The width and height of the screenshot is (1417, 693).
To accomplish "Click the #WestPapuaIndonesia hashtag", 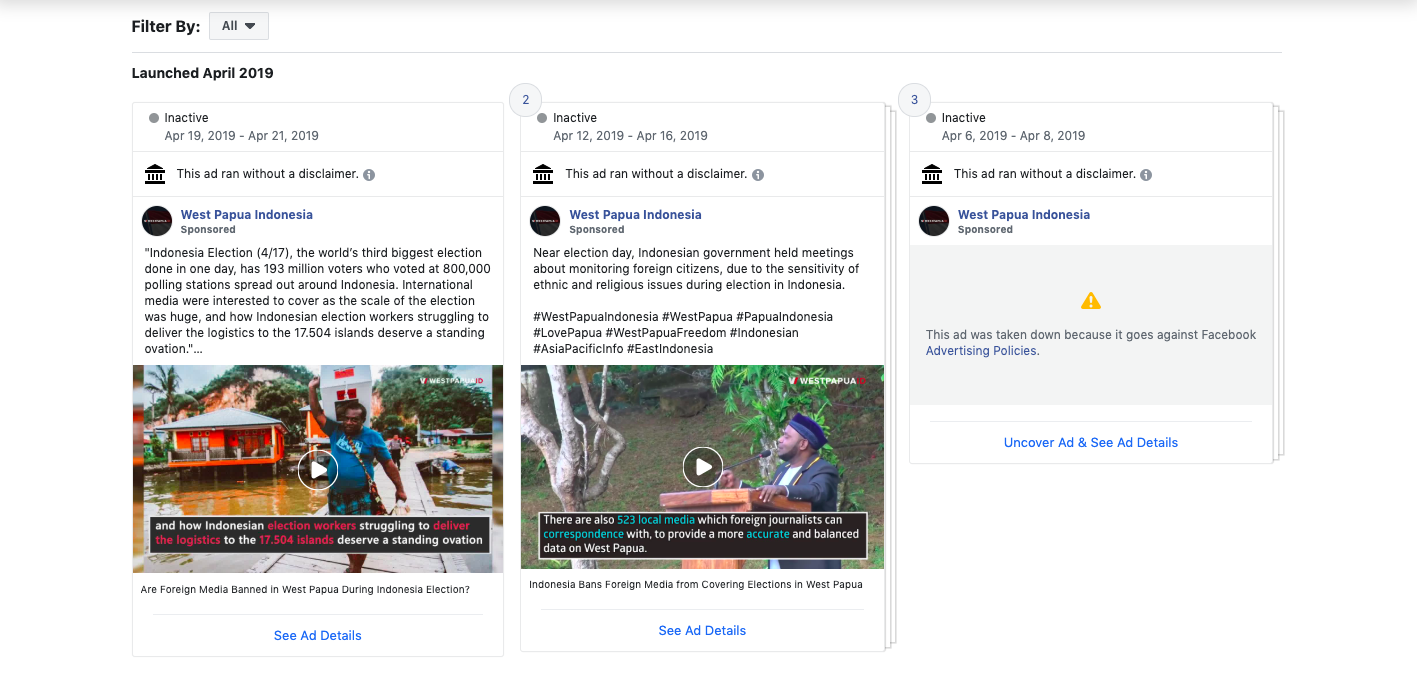I will pyautogui.click(x=596, y=317).
